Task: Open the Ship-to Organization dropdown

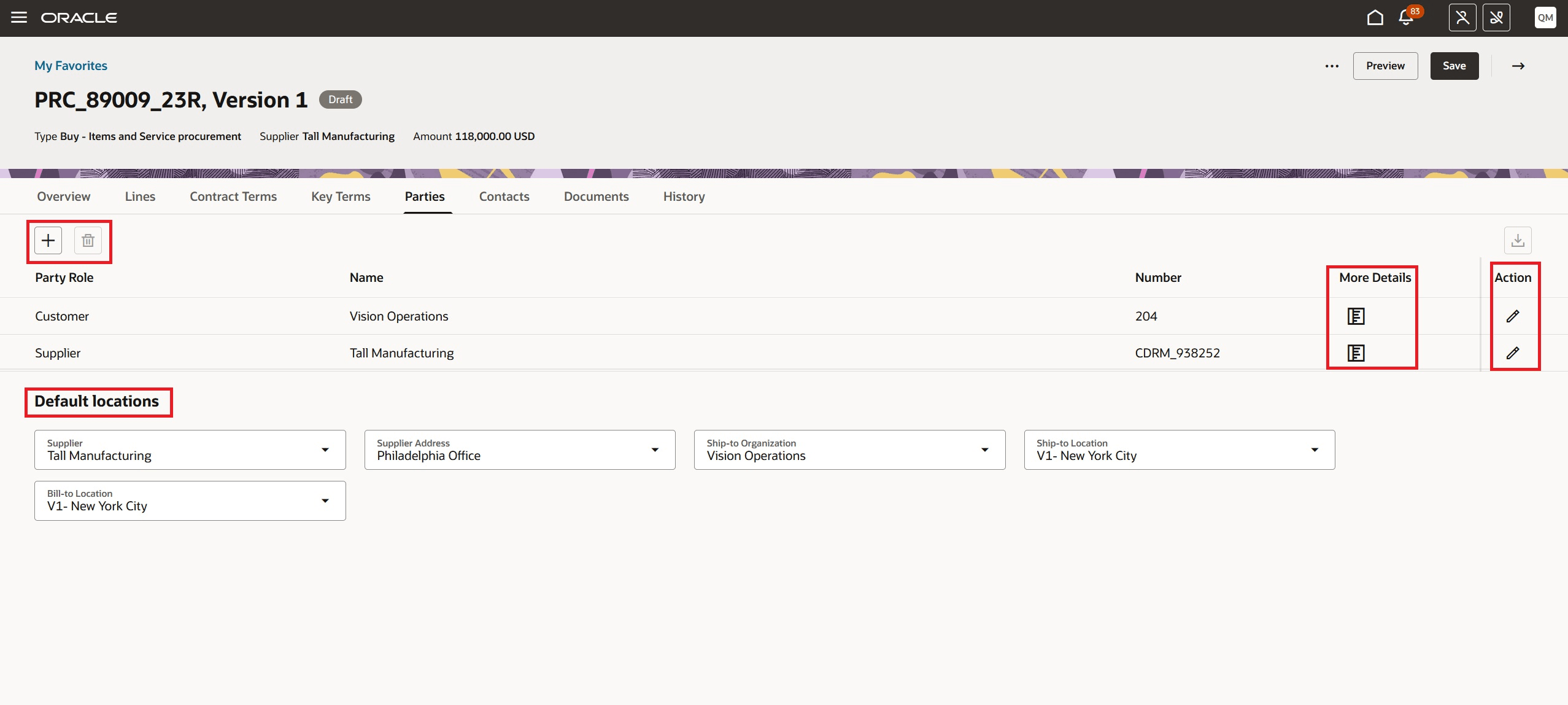Action: 984,450
